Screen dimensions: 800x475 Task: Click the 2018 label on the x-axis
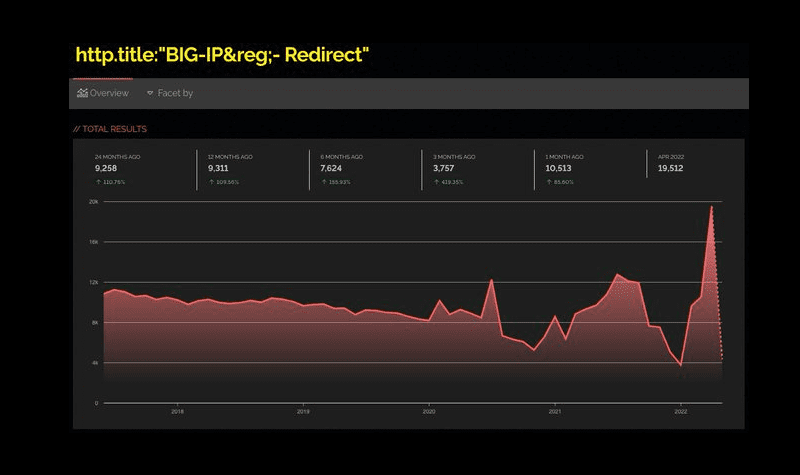pyautogui.click(x=177, y=411)
